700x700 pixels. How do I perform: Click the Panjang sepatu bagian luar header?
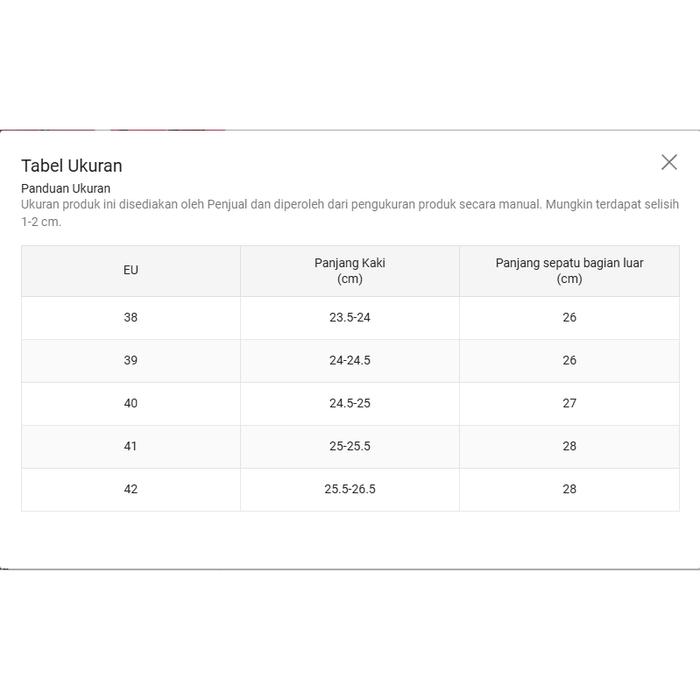click(569, 271)
